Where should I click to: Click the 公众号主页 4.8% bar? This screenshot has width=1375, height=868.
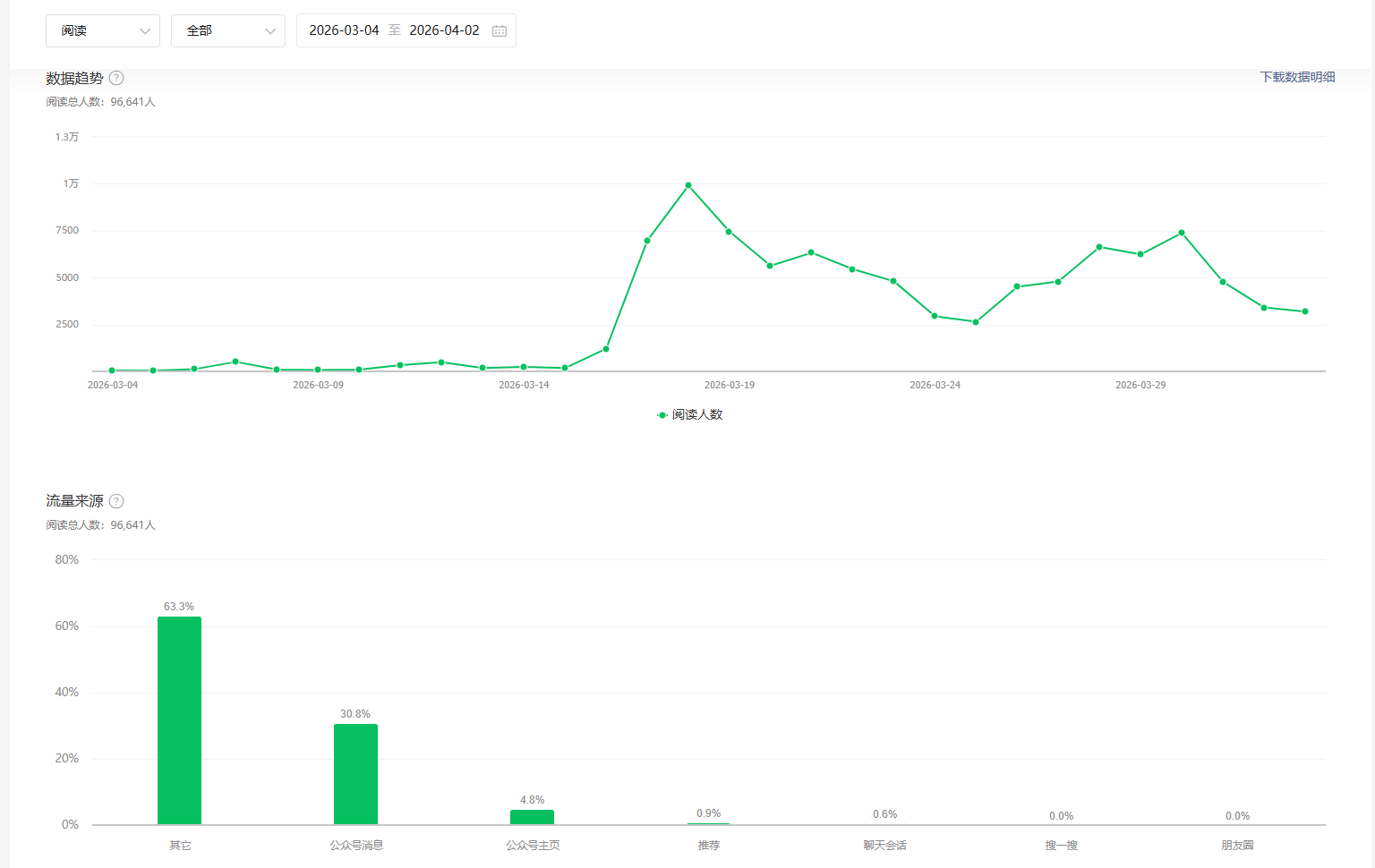pyautogui.click(x=532, y=817)
